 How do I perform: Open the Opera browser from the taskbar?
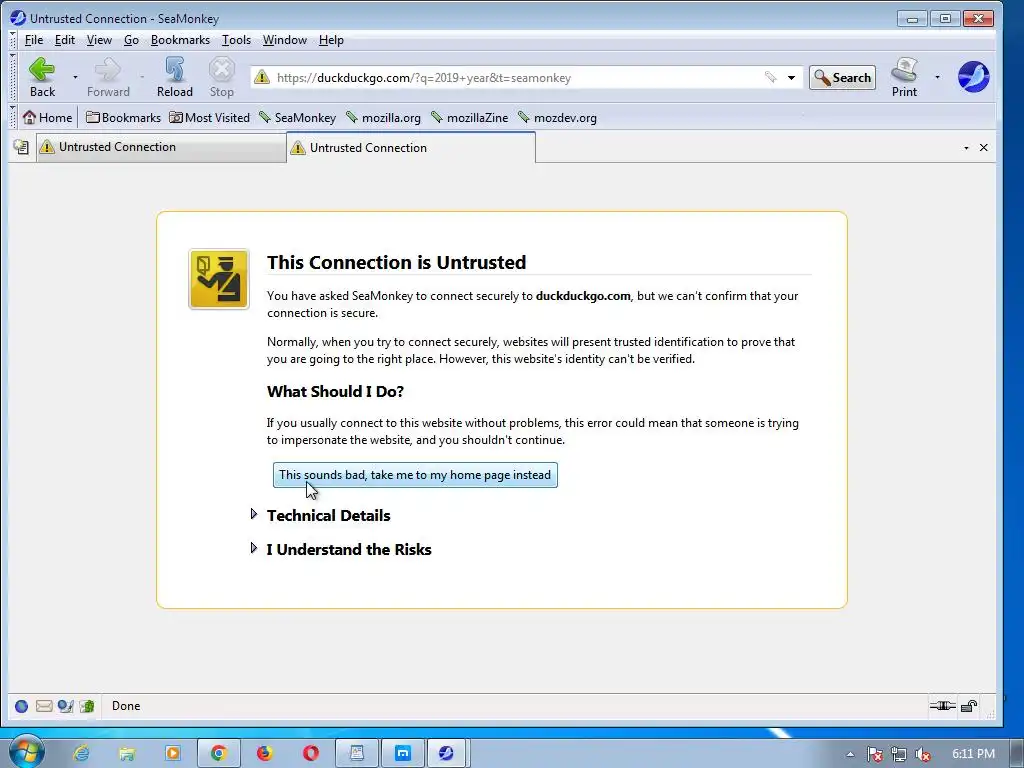310,753
